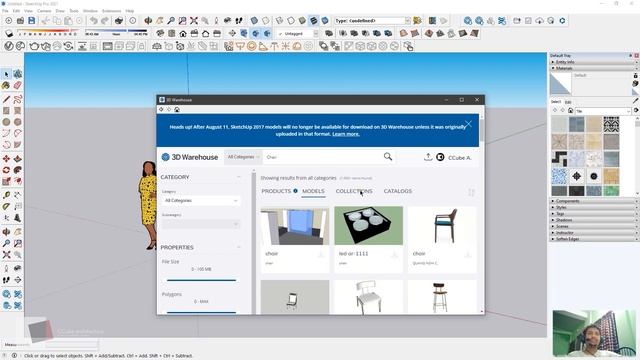Image resolution: width=640 pixels, height=360 pixels.
Task: Expand the Tags tray panel
Action: [x=593, y=213]
